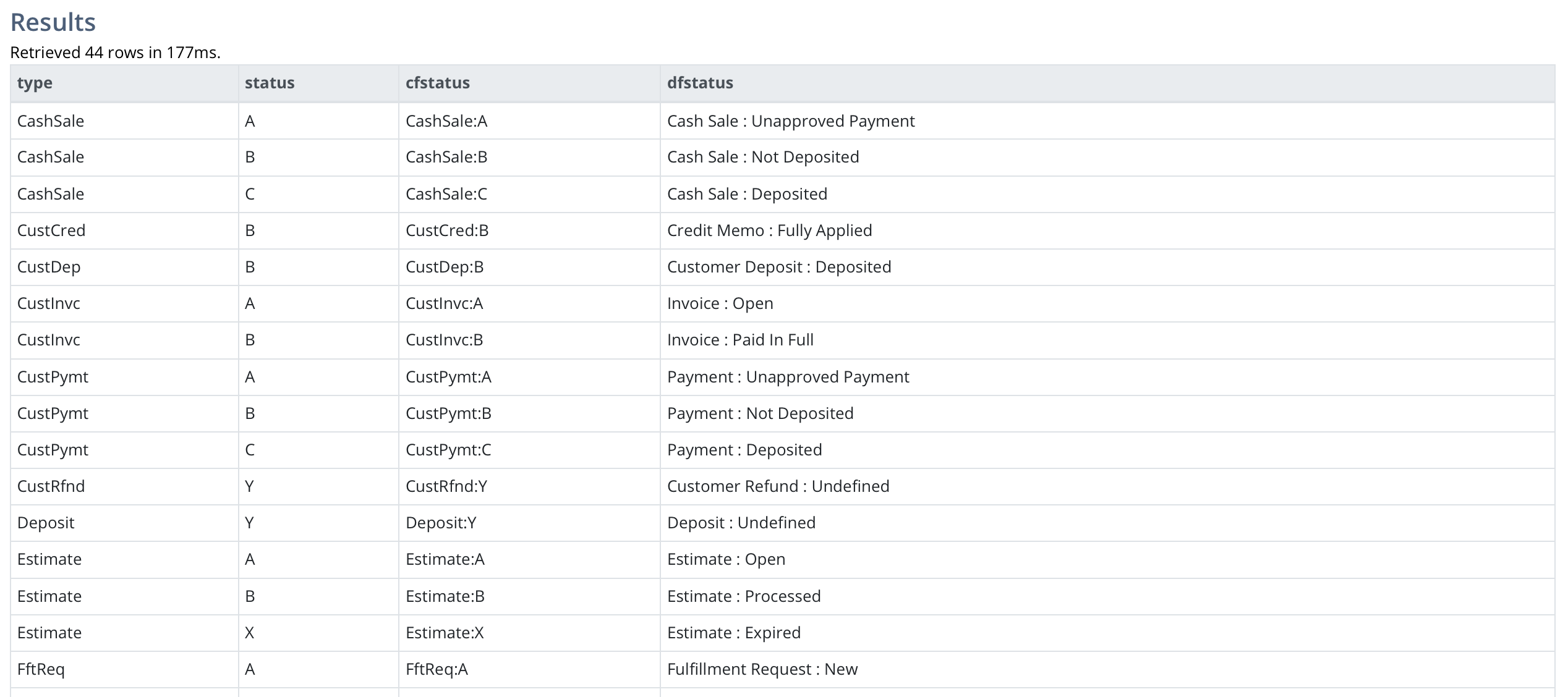Click the Estimate : Open cell

tap(1107, 559)
